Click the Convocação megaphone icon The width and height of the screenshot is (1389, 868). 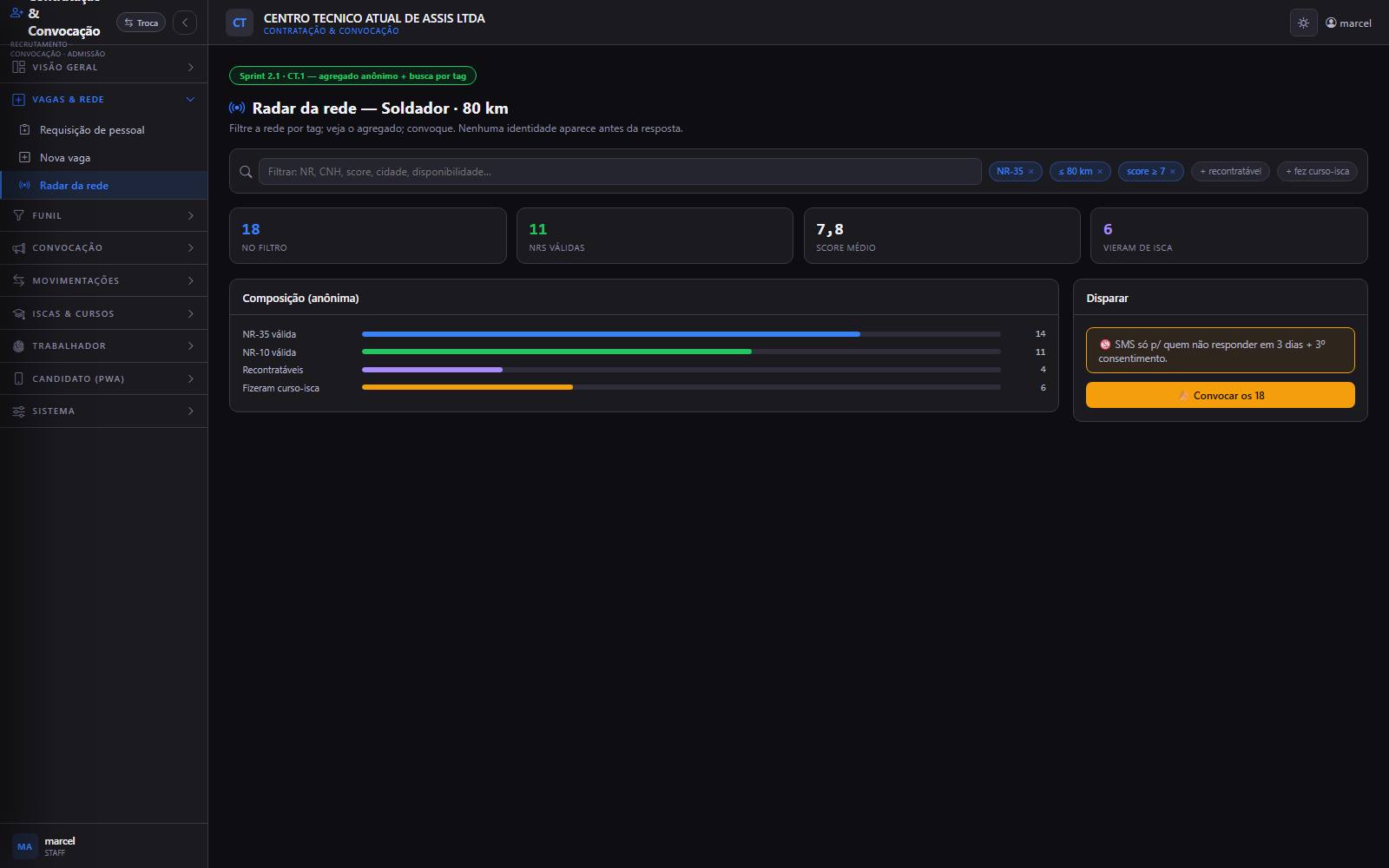tap(19, 248)
